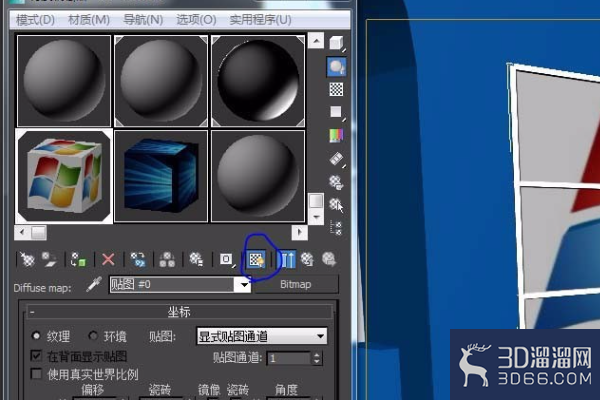Click Select by Material icon
Viewport: 600px width, 400px height.
pyautogui.click(x=336, y=205)
